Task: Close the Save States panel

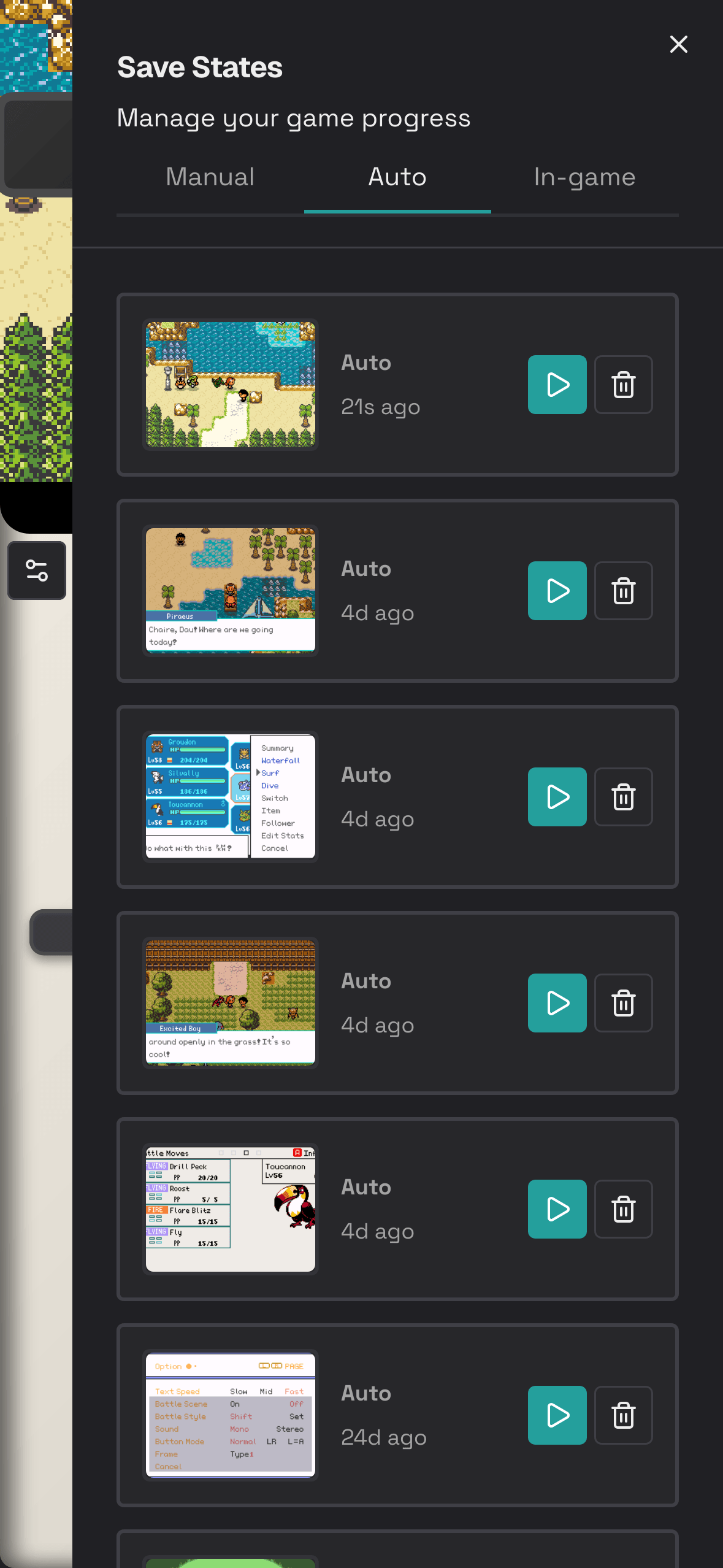Action: pos(678,44)
